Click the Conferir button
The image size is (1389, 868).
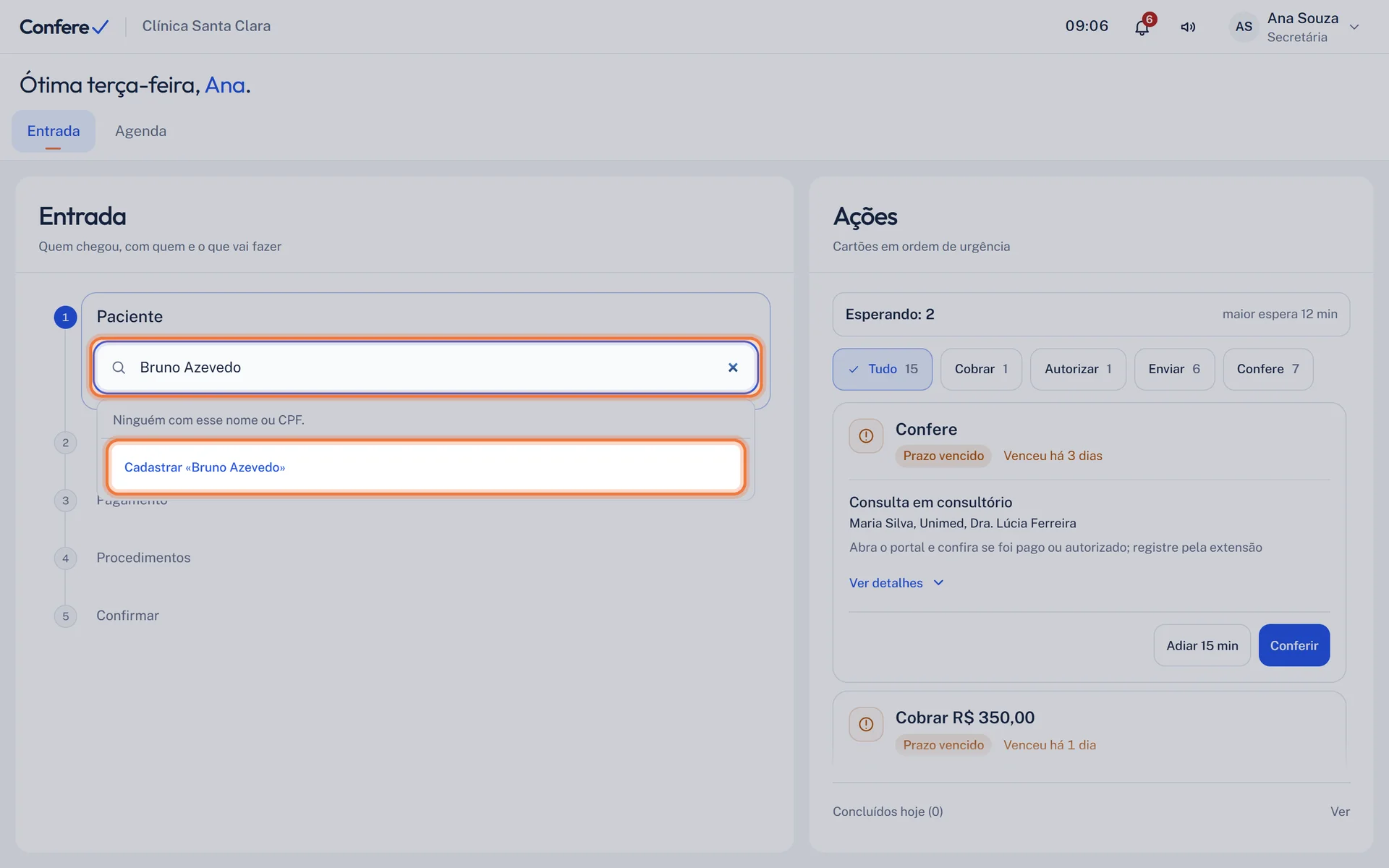pos(1294,645)
